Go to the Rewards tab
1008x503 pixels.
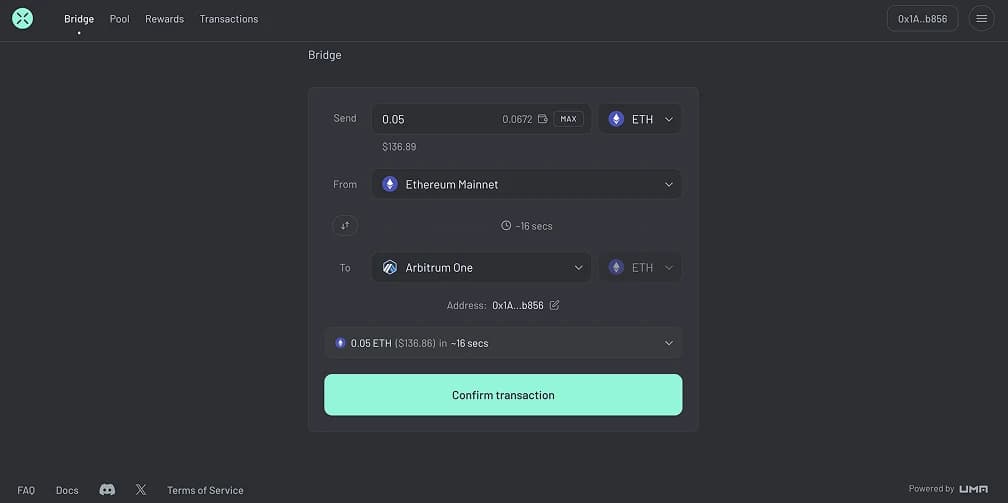tap(165, 19)
